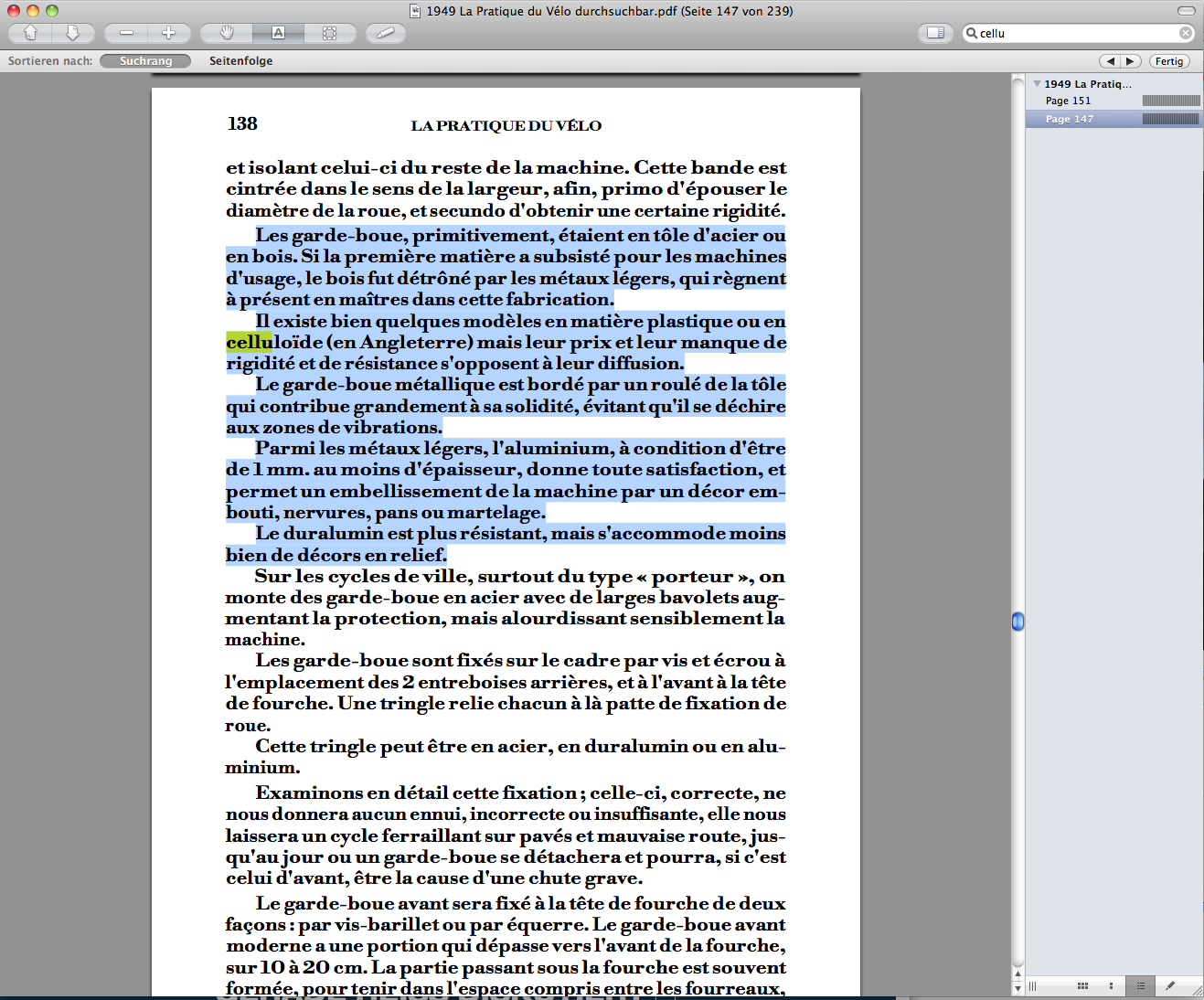Select the Text selection tool

pyautogui.click(x=279, y=33)
